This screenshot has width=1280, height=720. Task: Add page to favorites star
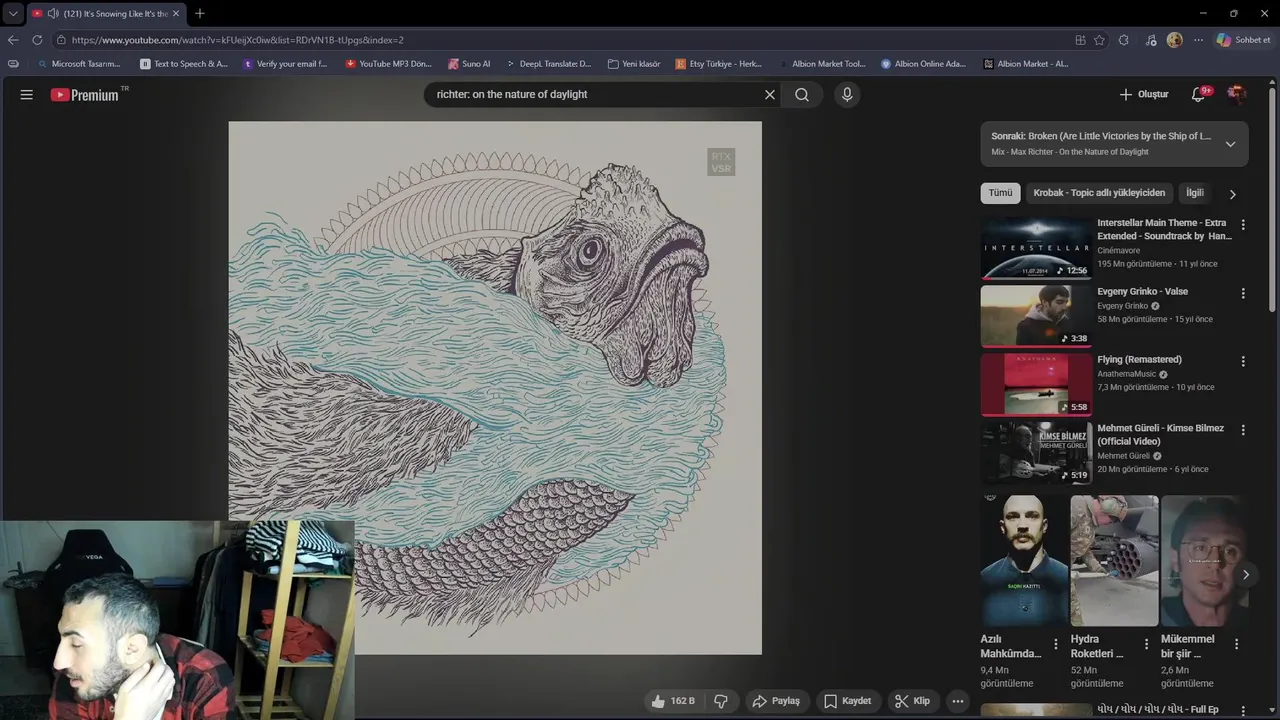click(x=1099, y=40)
